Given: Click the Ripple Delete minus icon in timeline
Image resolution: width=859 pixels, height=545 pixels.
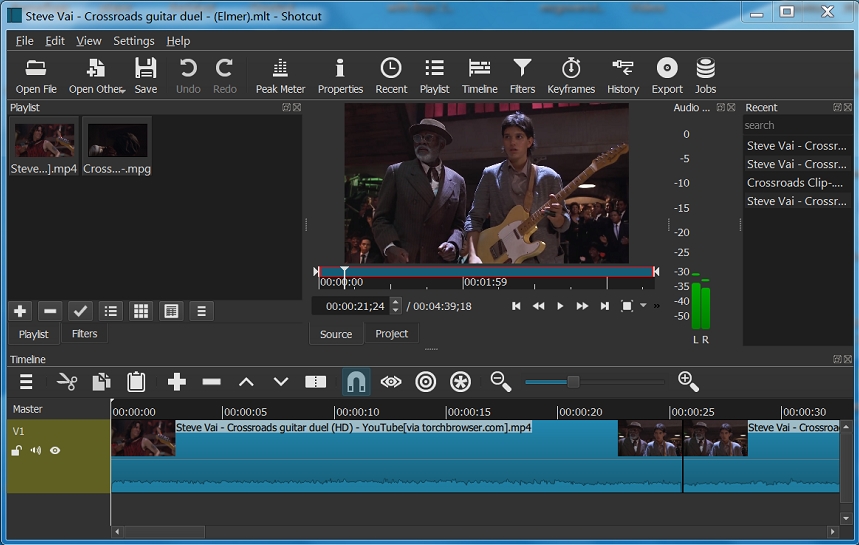Looking at the screenshot, I should click(x=211, y=382).
